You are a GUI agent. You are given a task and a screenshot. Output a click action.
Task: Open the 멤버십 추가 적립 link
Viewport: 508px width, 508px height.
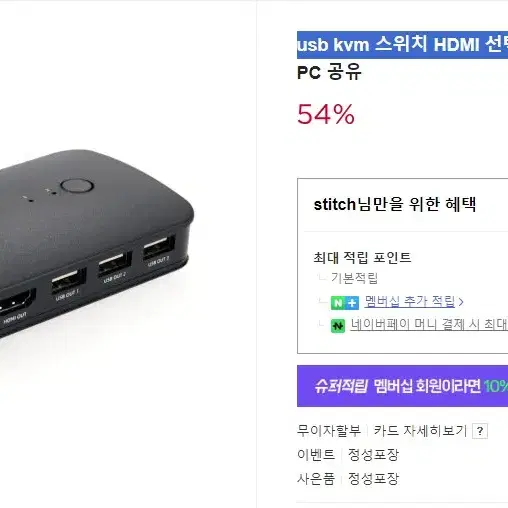[410, 301]
